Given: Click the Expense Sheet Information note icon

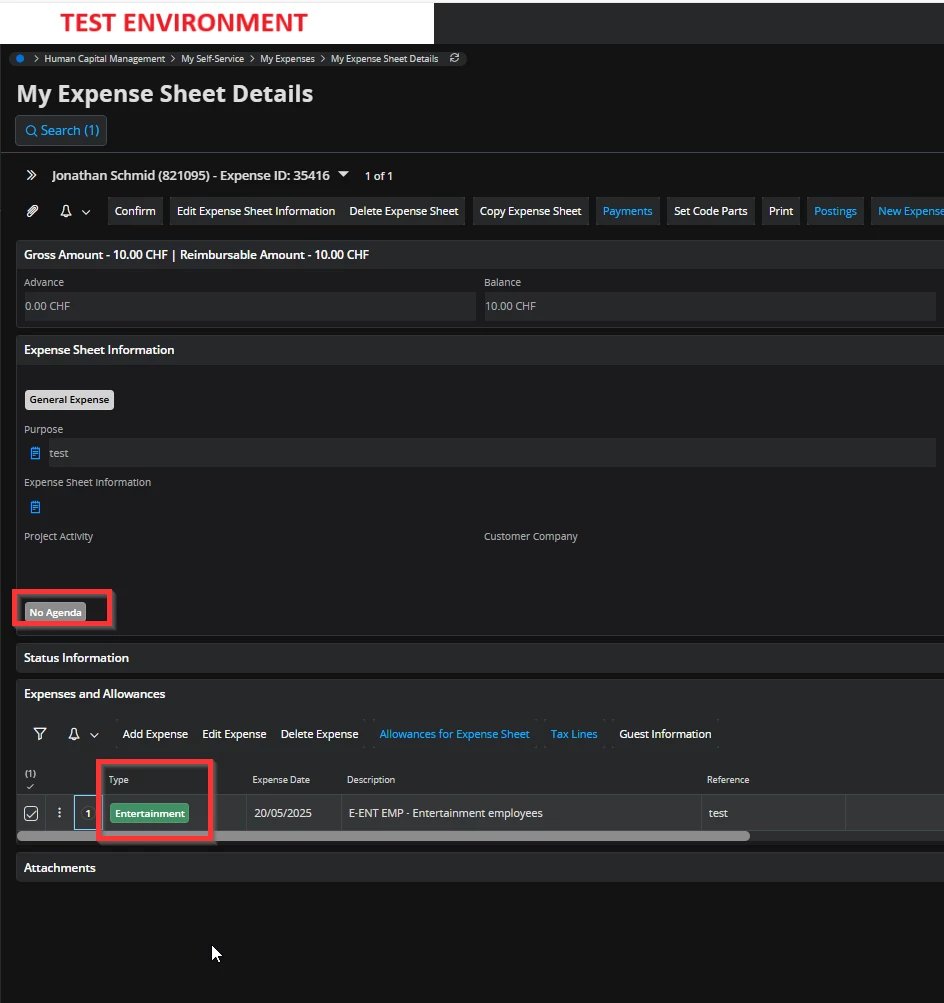Looking at the screenshot, I should [x=36, y=507].
